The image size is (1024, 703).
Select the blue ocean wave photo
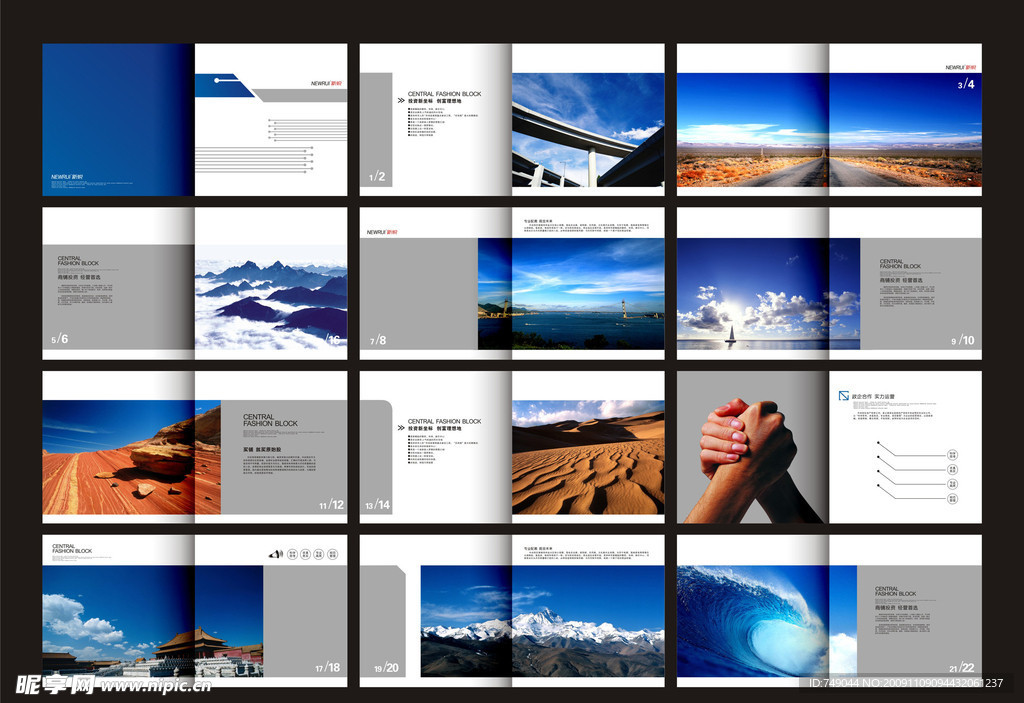pyautogui.click(x=767, y=621)
